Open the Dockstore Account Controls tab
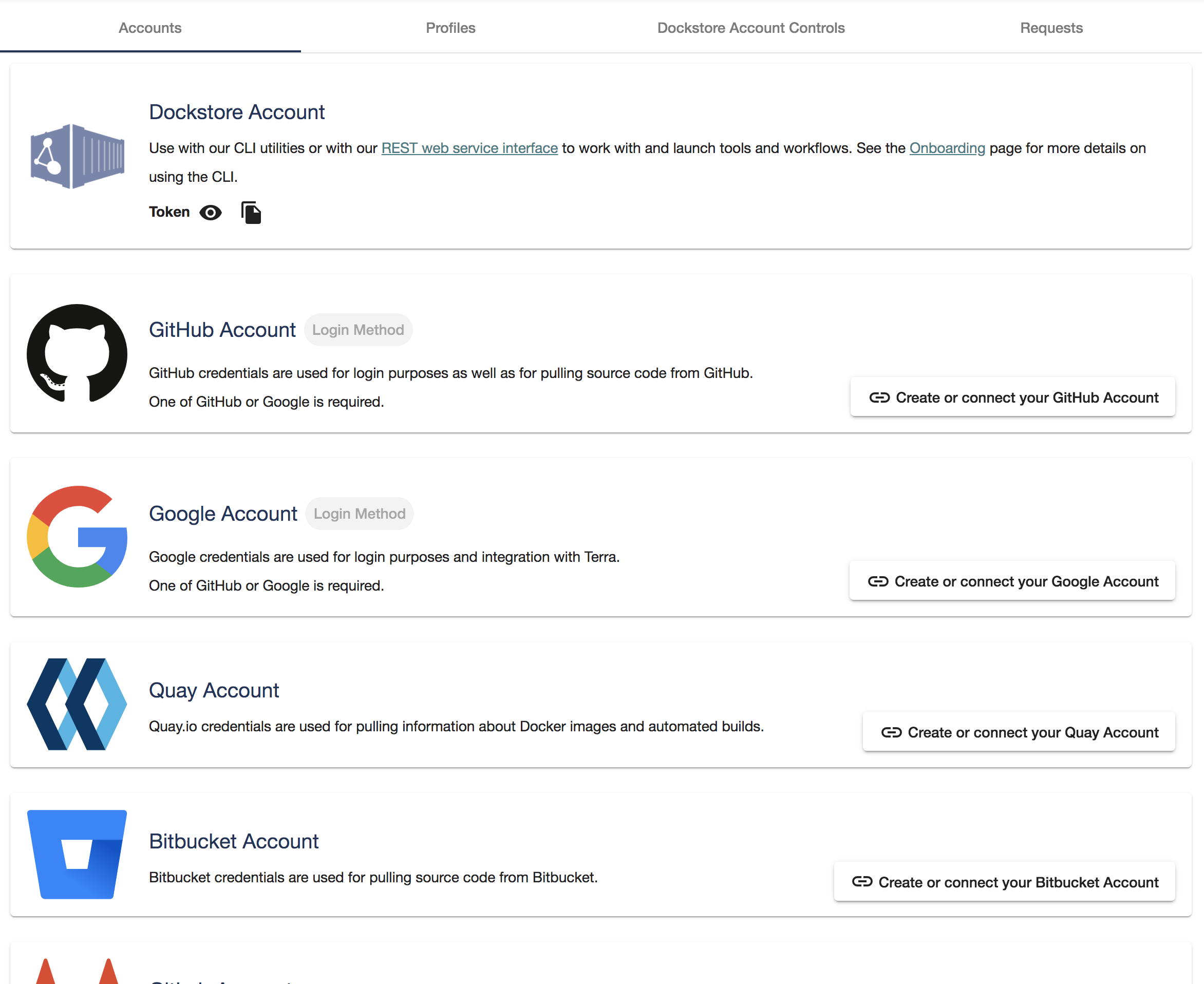The width and height of the screenshot is (1204, 984). click(750, 28)
